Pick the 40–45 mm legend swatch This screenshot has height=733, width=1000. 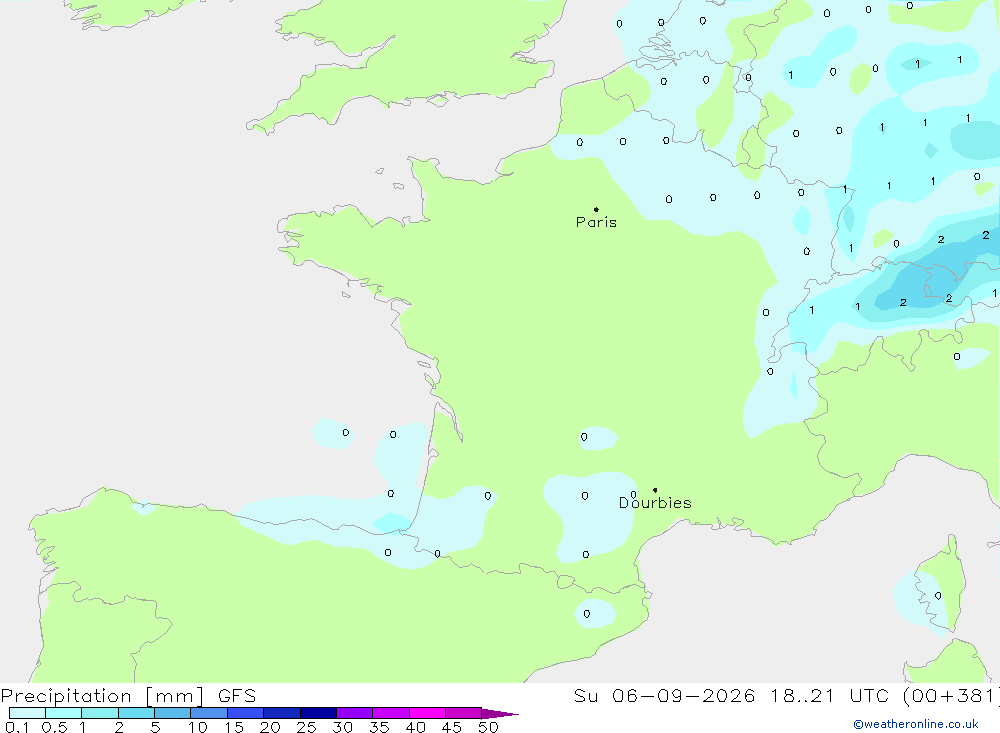click(x=427, y=713)
